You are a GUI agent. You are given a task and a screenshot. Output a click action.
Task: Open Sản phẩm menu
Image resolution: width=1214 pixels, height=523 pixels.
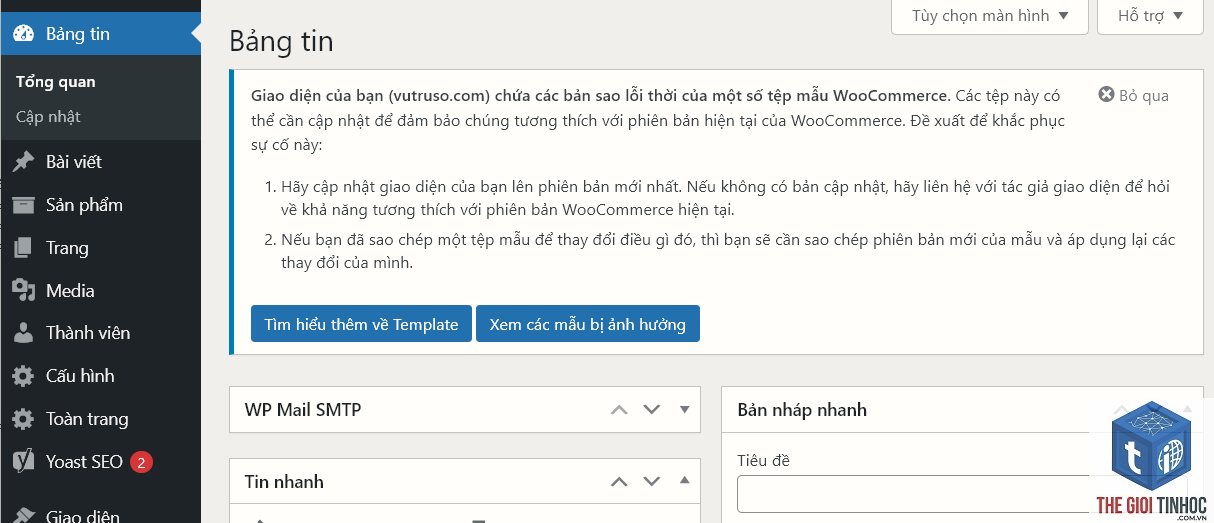100,205
